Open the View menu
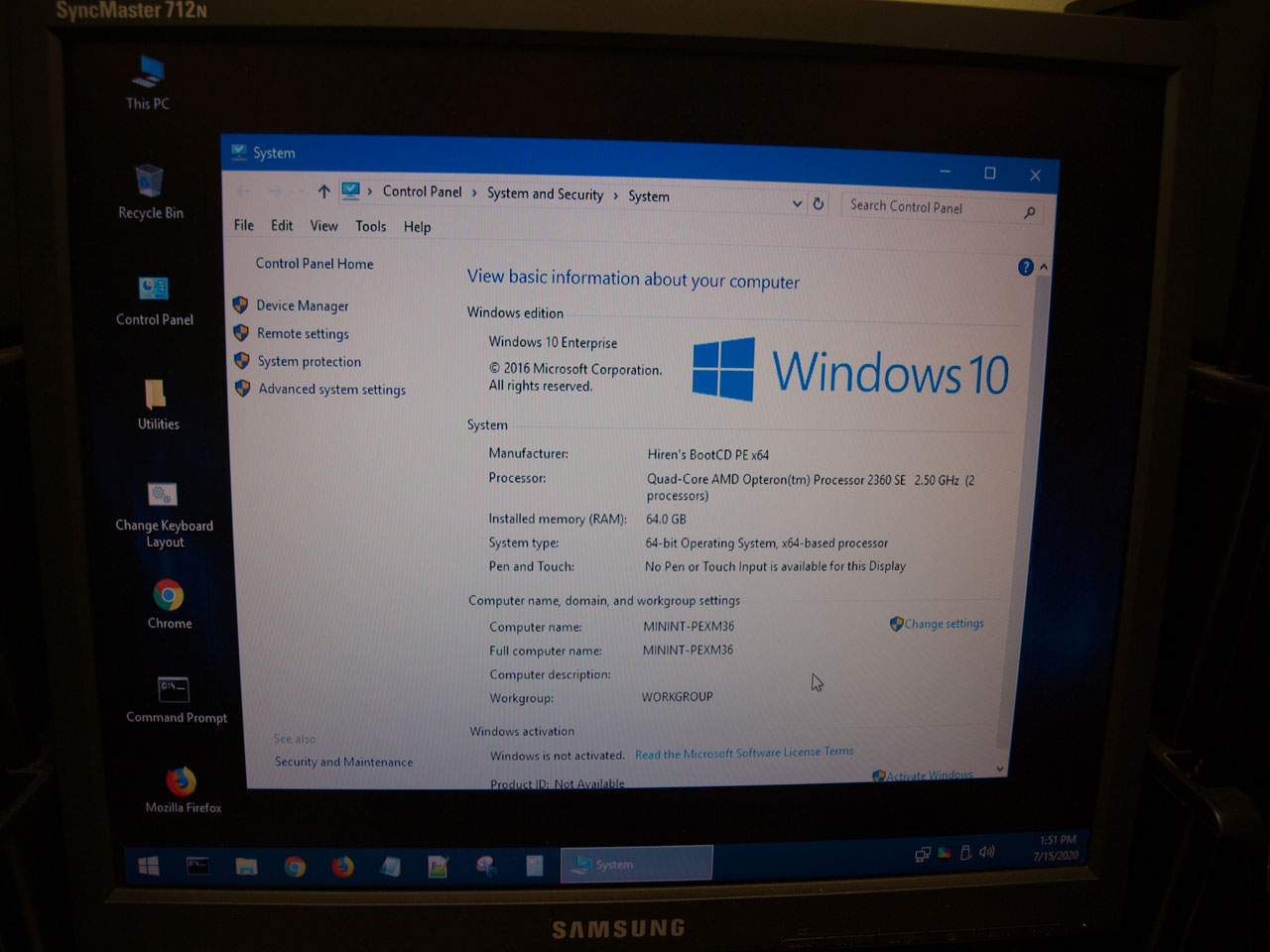Viewport: 1270px width, 952px height. pyautogui.click(x=323, y=226)
